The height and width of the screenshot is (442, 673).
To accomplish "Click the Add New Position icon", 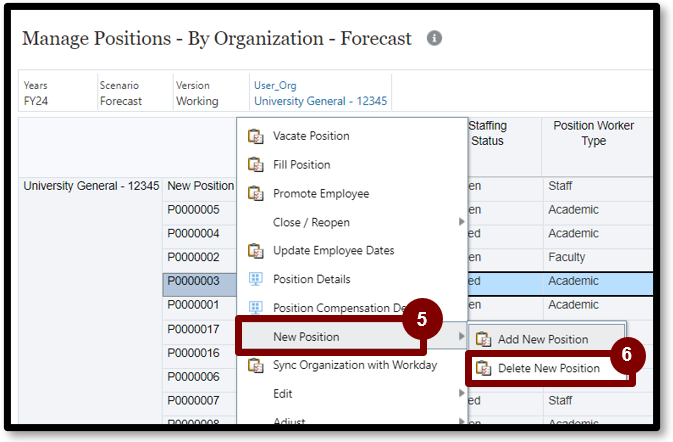I will (483, 339).
